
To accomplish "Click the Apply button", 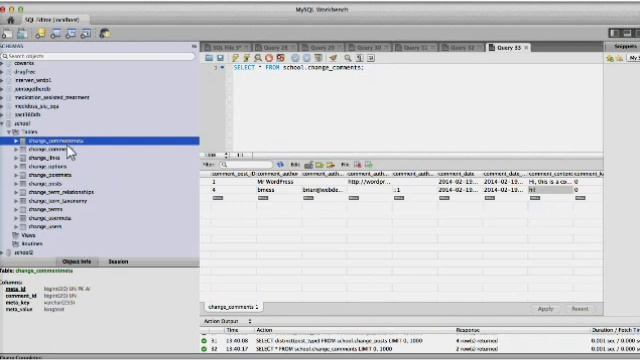I will 546,309.
